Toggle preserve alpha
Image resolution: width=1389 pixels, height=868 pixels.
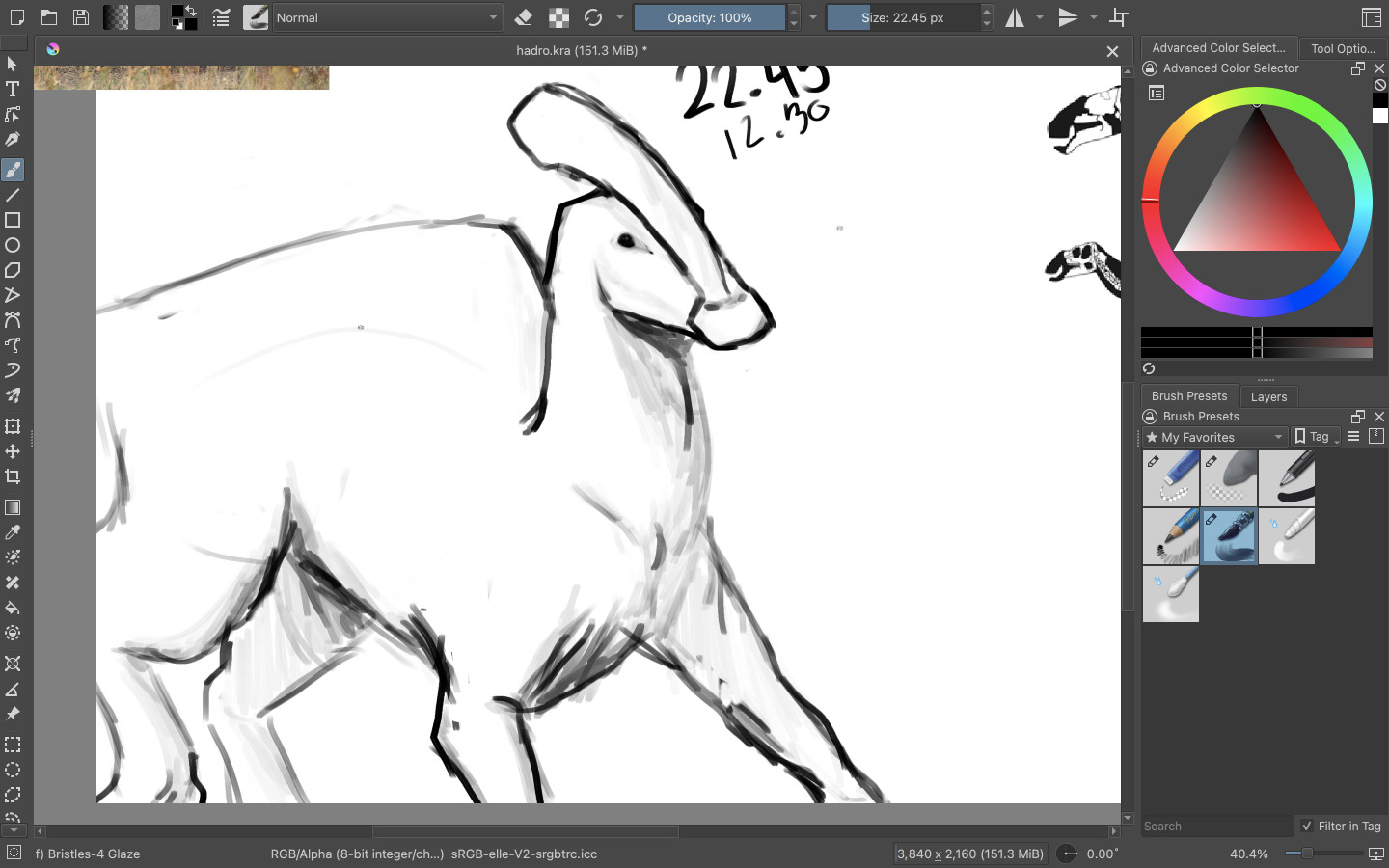click(558, 17)
